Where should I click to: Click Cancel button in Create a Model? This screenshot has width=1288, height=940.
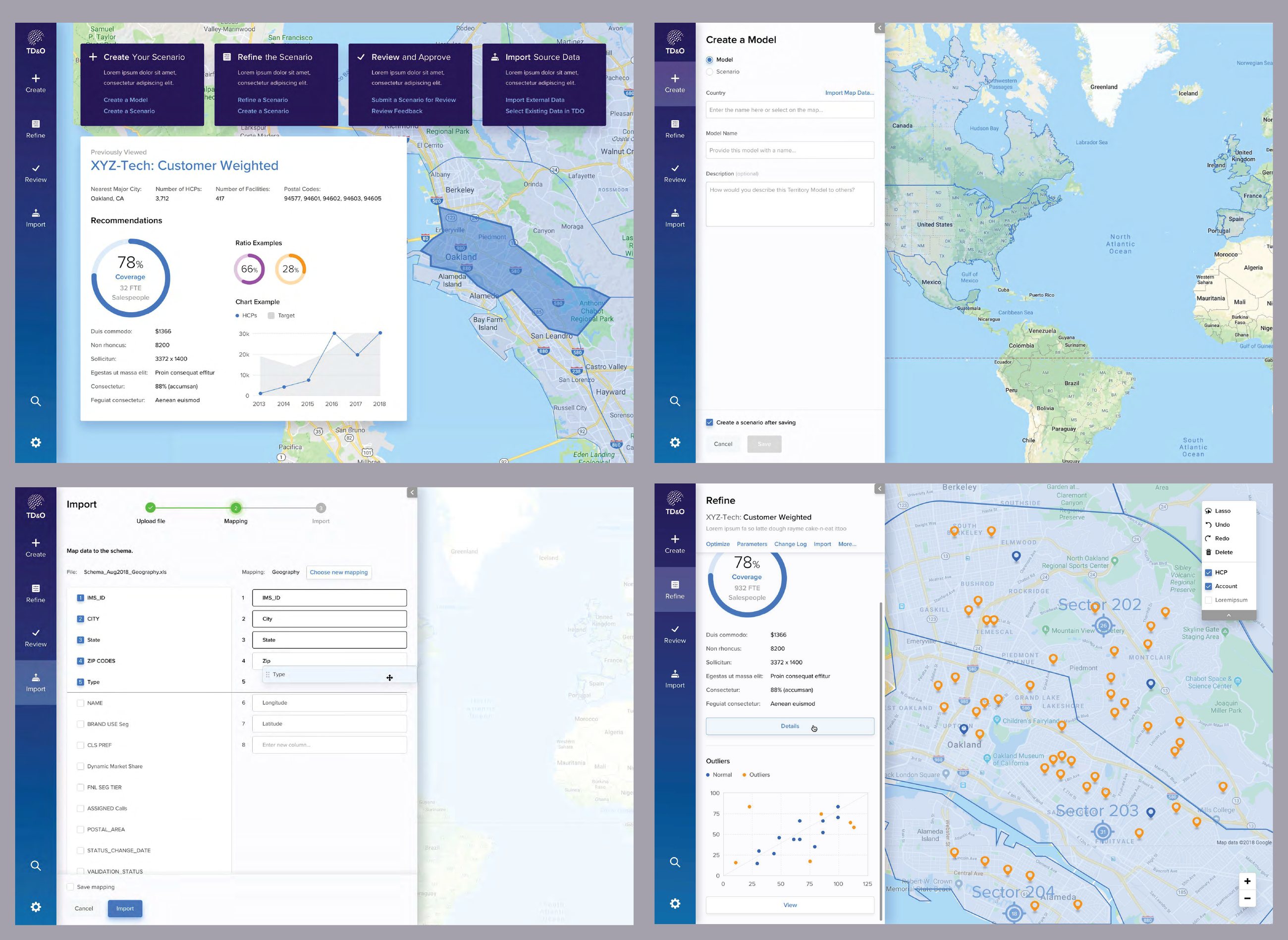[x=723, y=444]
